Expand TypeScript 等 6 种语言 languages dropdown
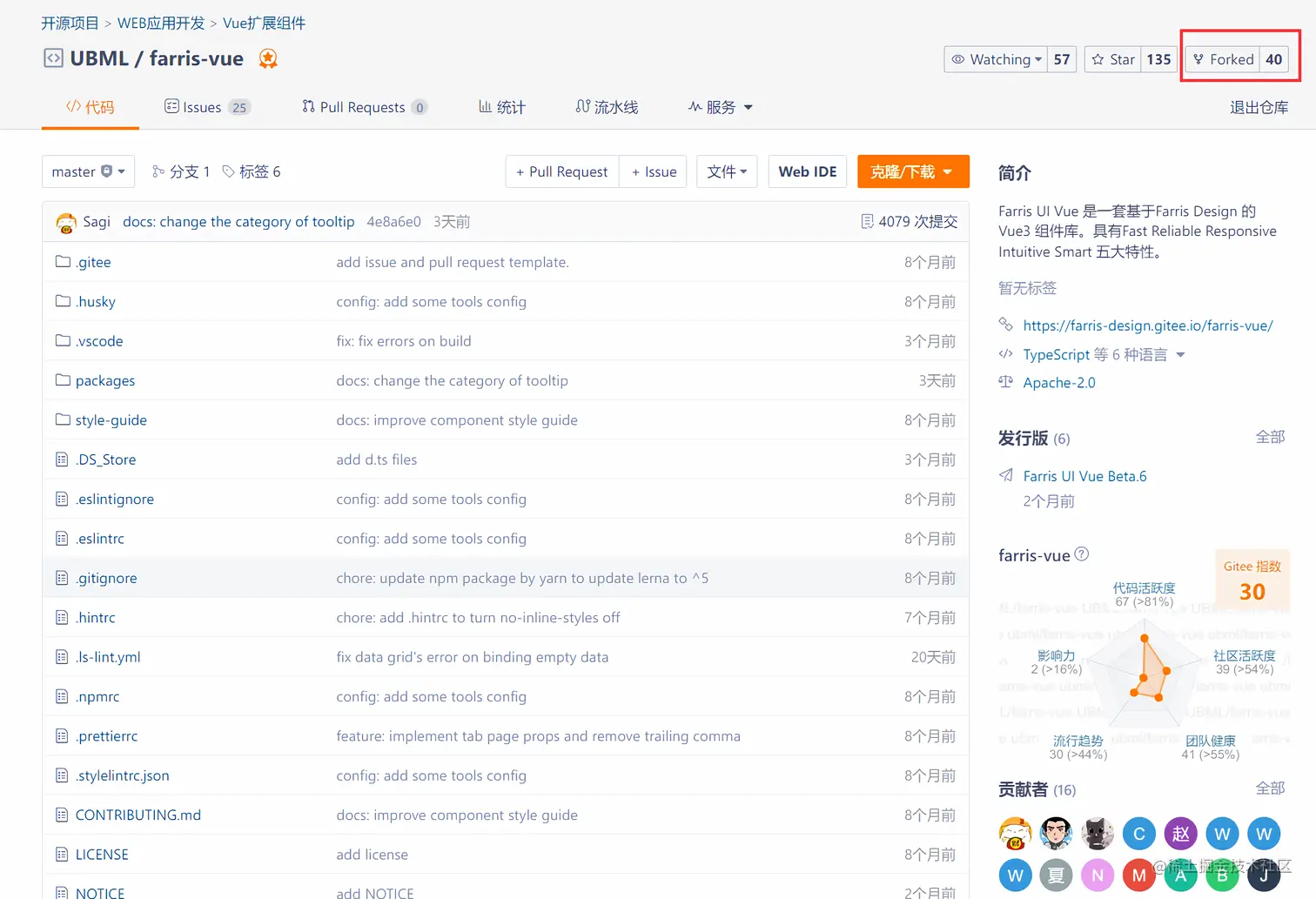 click(1104, 354)
